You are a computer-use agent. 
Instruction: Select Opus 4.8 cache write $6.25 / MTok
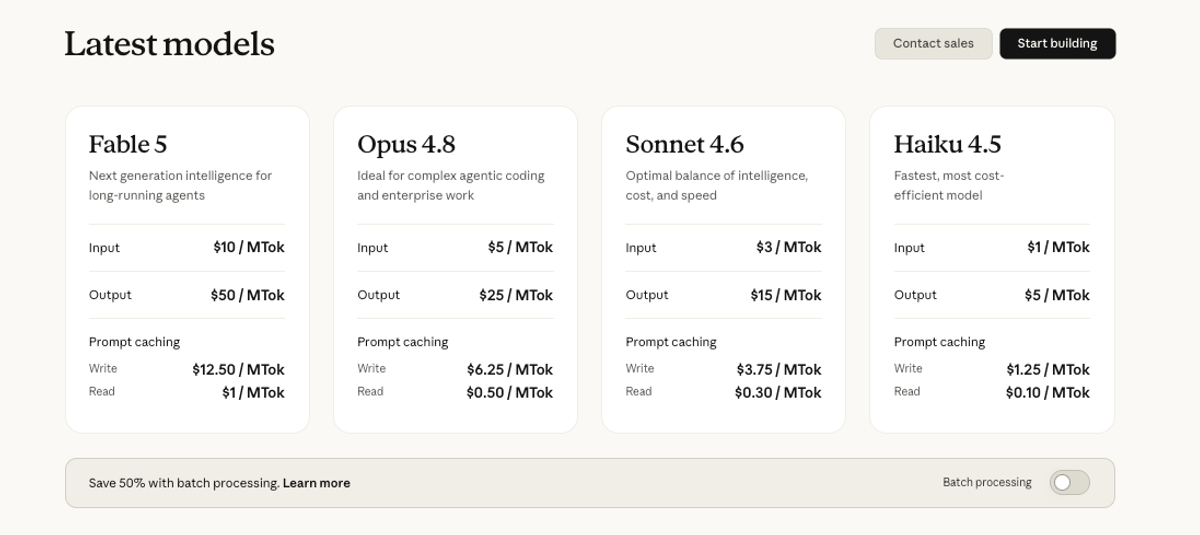510,369
